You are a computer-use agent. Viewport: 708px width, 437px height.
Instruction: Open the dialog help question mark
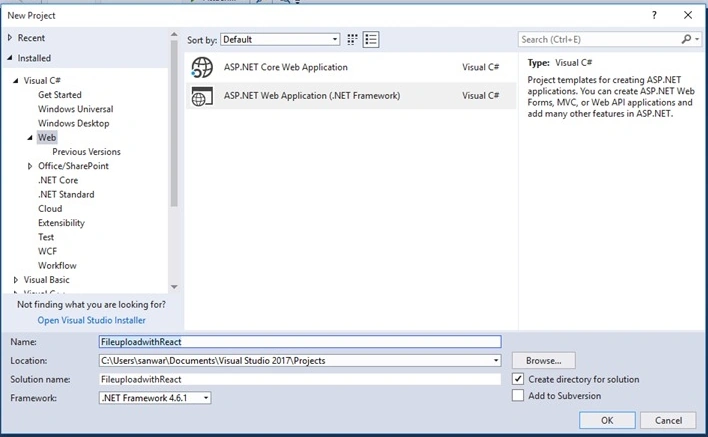[x=654, y=15]
